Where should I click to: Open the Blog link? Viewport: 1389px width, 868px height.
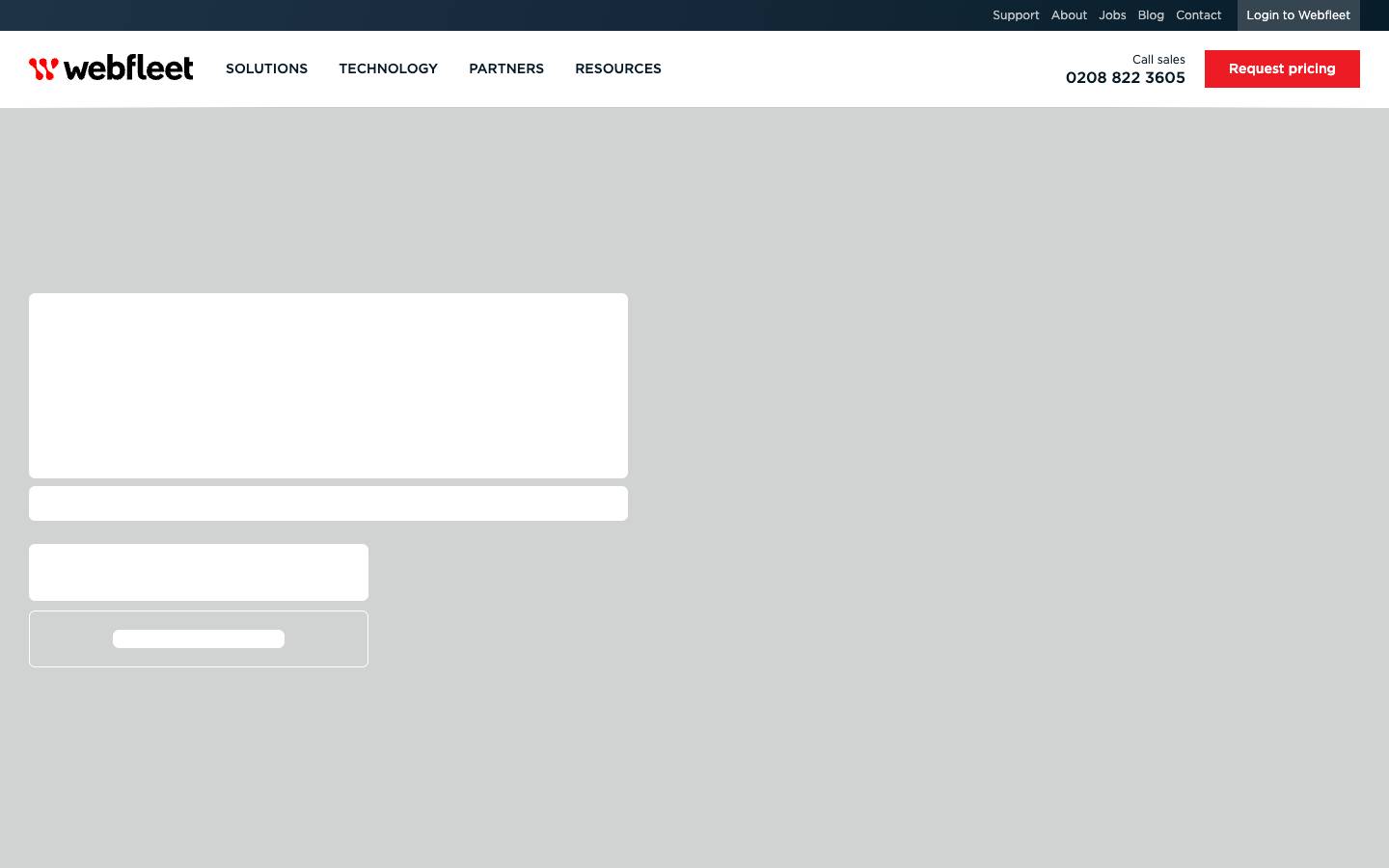click(x=1151, y=15)
